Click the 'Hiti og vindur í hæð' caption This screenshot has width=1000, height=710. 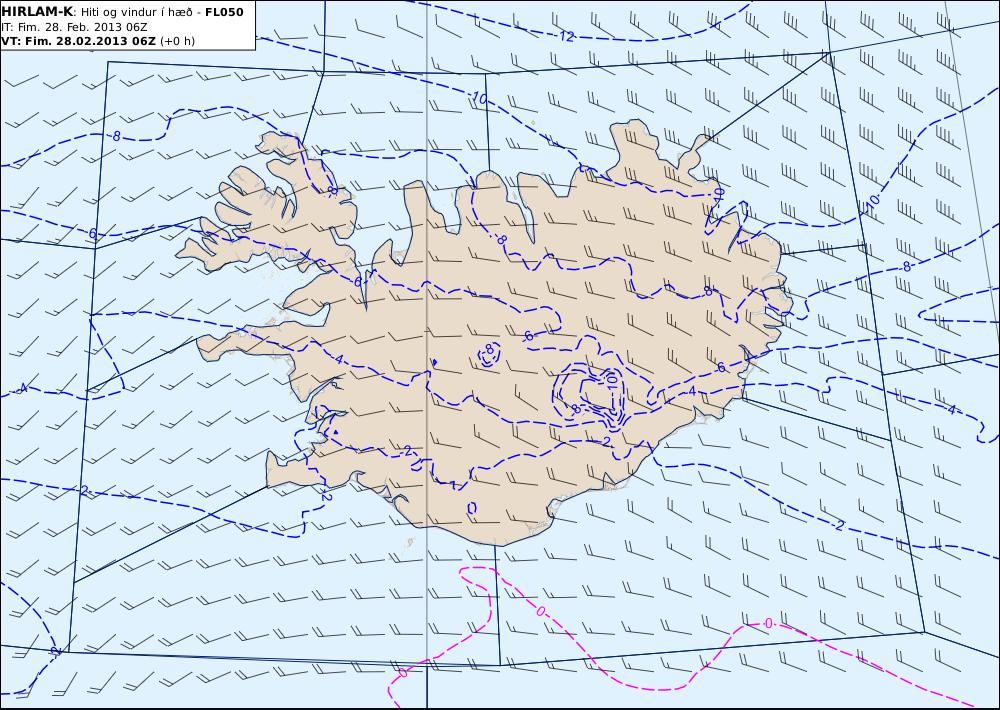[136, 12]
